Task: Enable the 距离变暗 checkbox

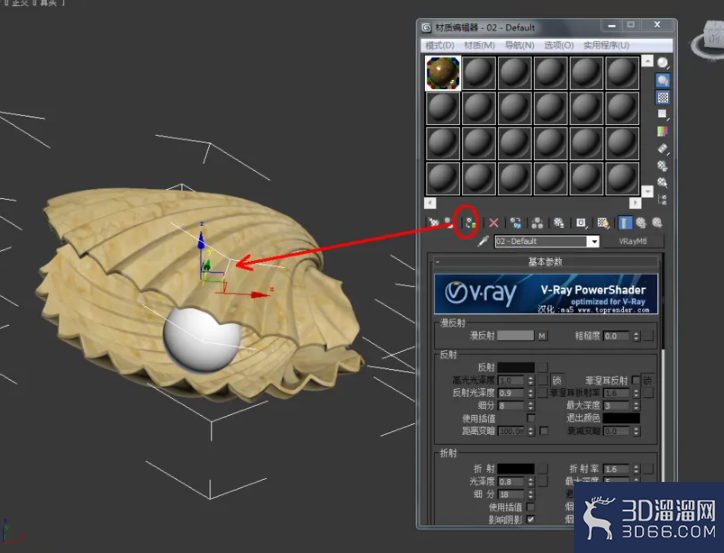Action: click(x=544, y=431)
